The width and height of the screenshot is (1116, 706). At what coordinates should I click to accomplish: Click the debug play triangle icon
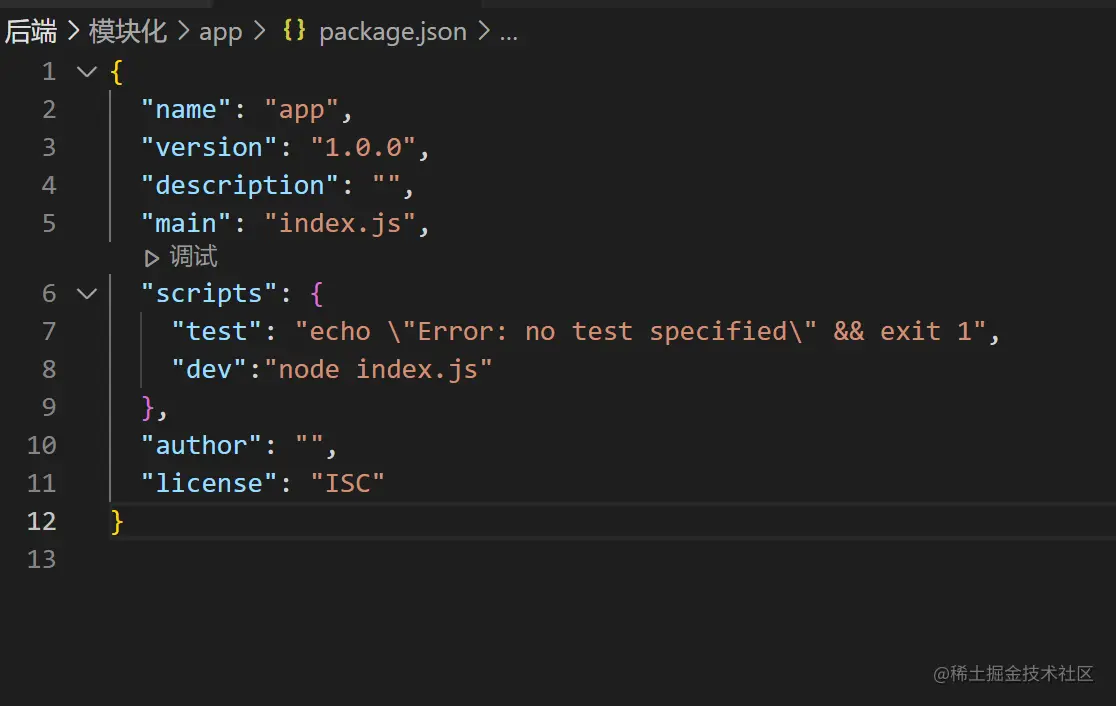tap(152, 258)
